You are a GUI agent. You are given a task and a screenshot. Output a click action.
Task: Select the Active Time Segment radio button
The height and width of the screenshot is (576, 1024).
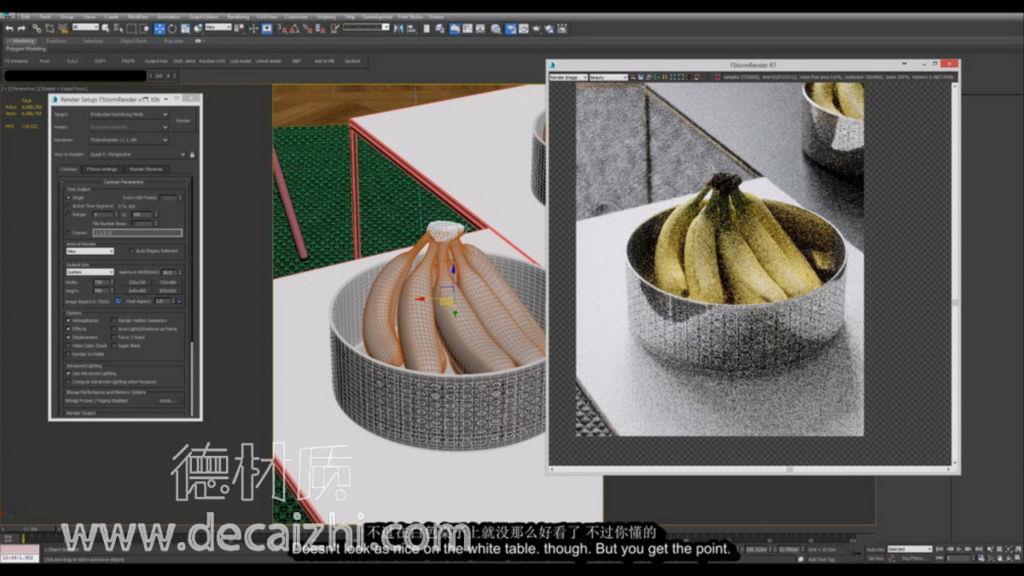69,206
